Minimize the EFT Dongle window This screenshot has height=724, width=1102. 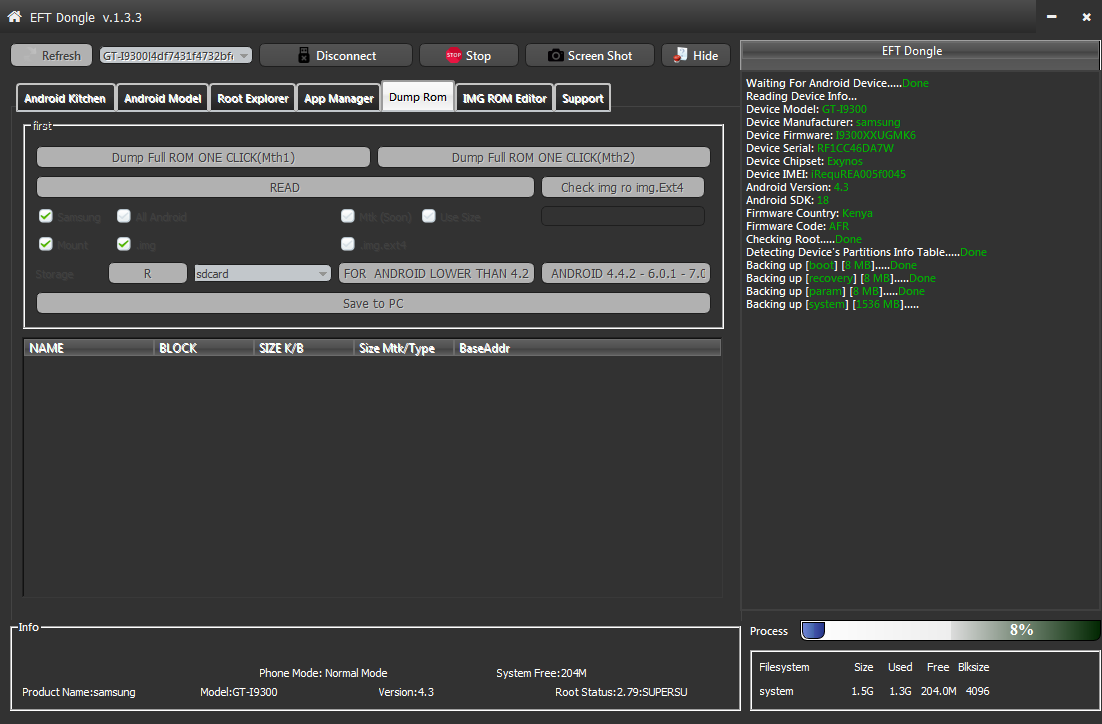(1051, 16)
